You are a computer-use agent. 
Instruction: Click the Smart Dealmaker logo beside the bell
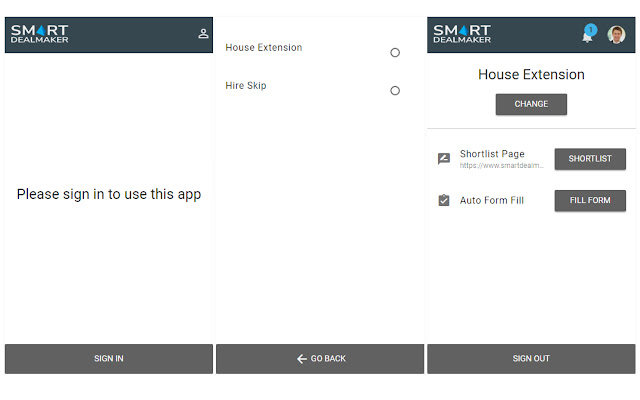pyautogui.click(x=461, y=34)
